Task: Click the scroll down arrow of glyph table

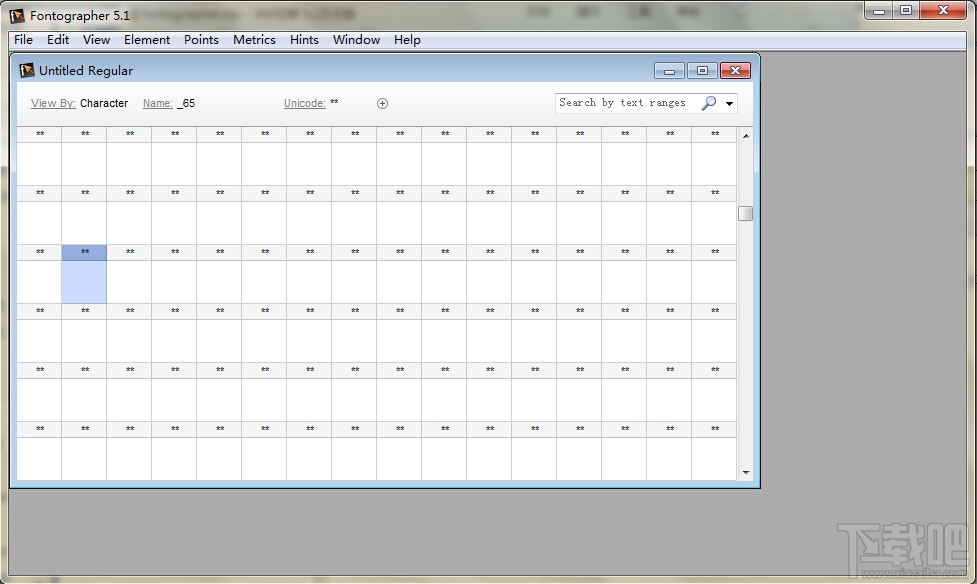Action: [746, 472]
